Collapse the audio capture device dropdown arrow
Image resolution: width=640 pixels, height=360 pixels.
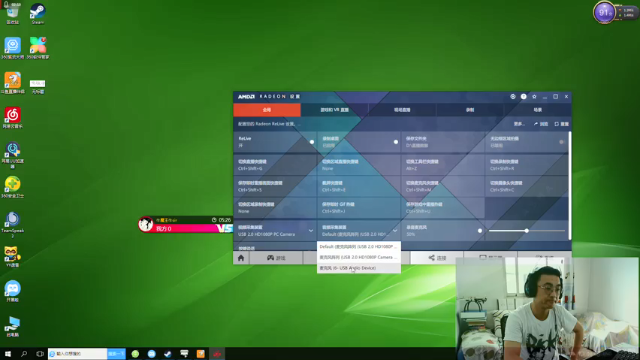tap(395, 231)
